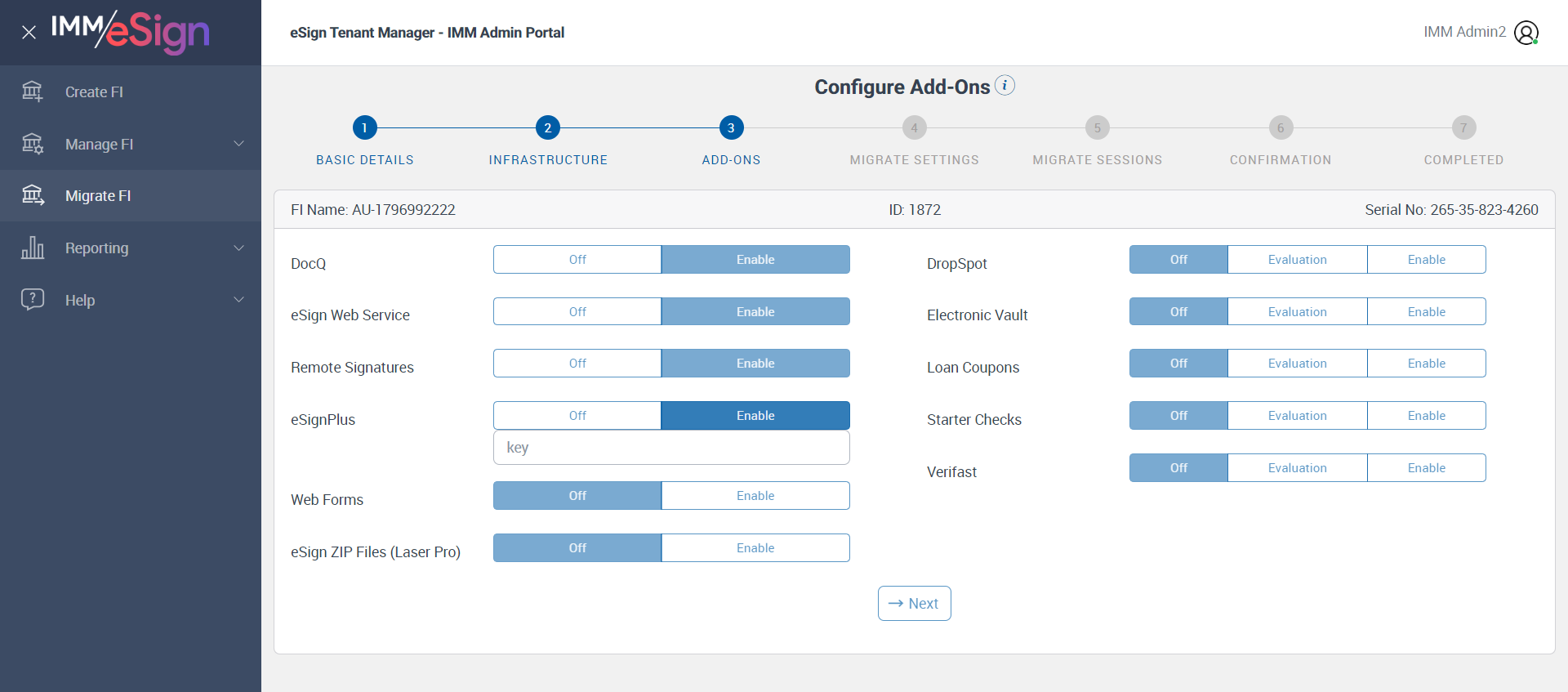Click the Help question mark icon
The height and width of the screenshot is (692, 1568).
(33, 299)
